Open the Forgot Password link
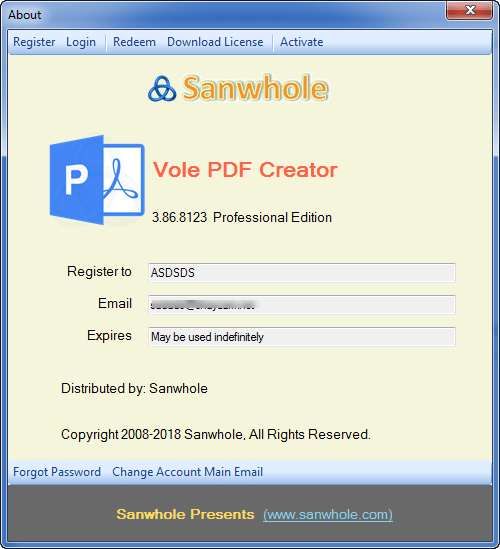 (57, 472)
